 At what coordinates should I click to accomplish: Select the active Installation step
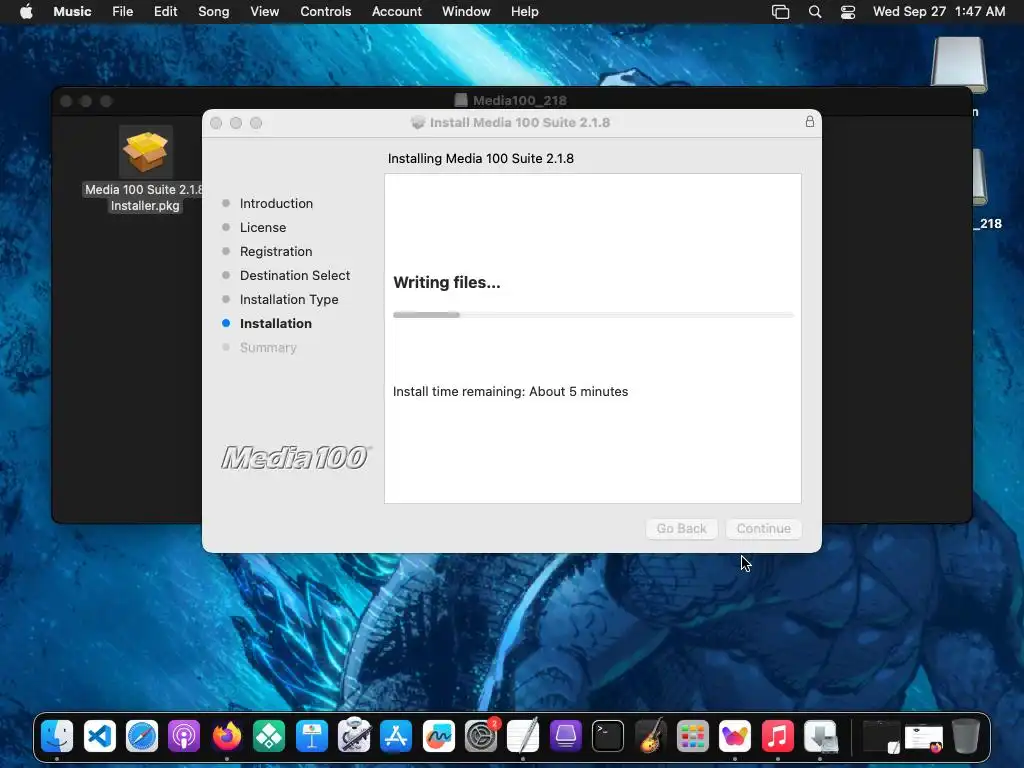coord(276,323)
